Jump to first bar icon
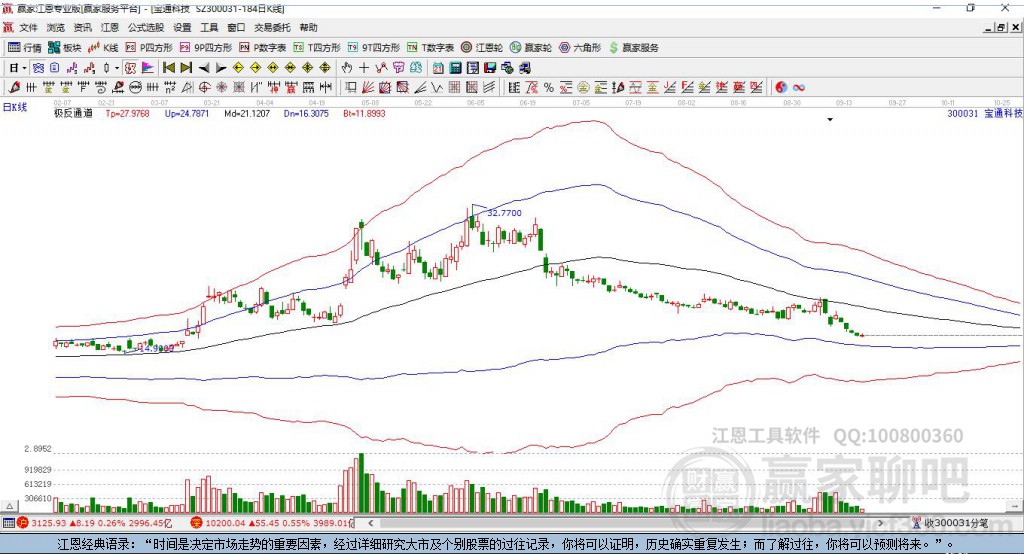Viewport: 1024px width, 554px height. coord(169,68)
